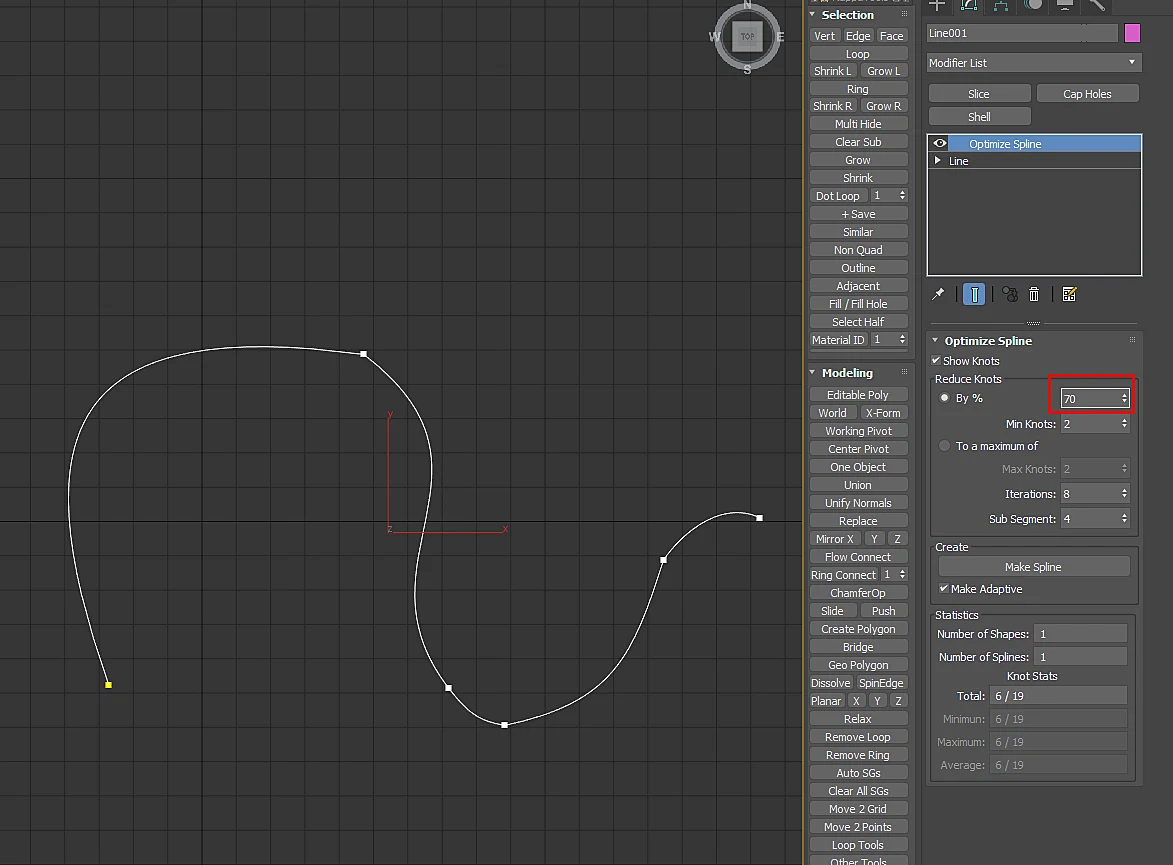Click the ChamferOp button
1173x865 pixels.
click(858, 593)
